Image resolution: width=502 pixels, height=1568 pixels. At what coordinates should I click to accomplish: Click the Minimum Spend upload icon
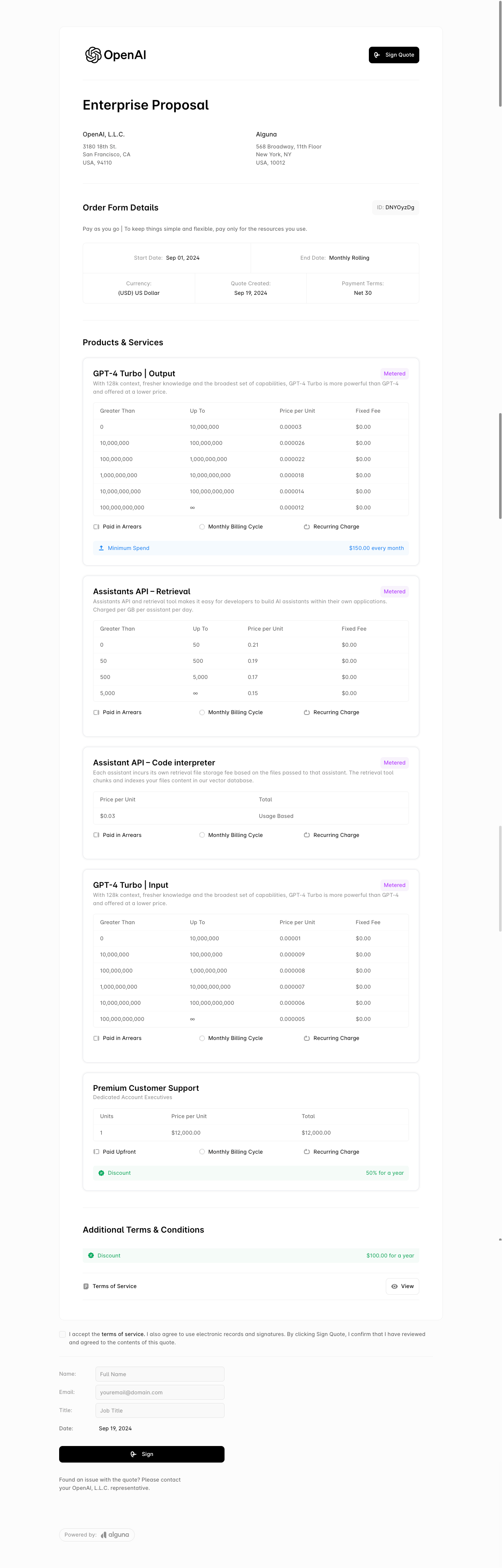pyautogui.click(x=101, y=548)
